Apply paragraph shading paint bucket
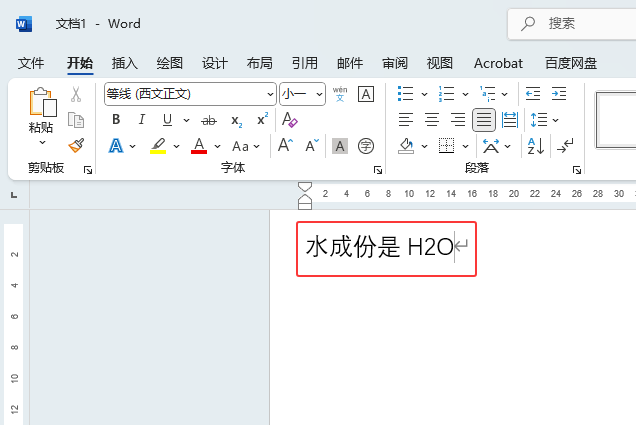 pos(406,146)
